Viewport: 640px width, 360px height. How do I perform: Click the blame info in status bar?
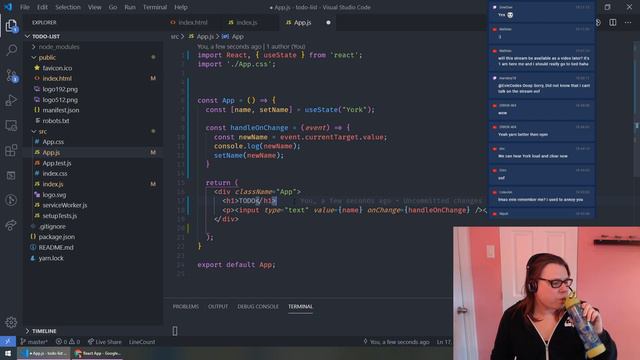pos(396,342)
